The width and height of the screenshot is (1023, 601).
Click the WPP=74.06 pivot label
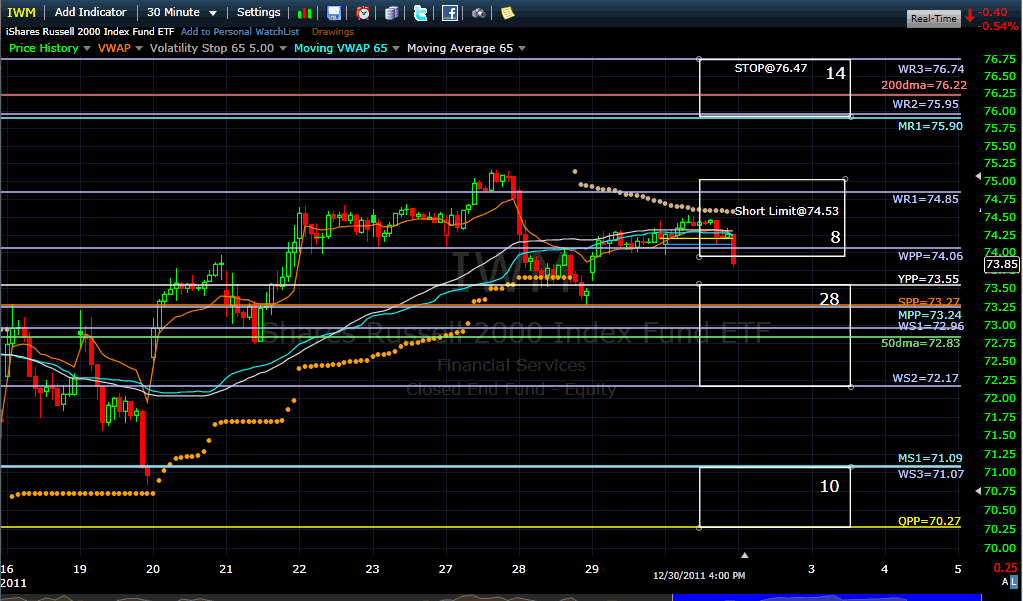(930, 256)
